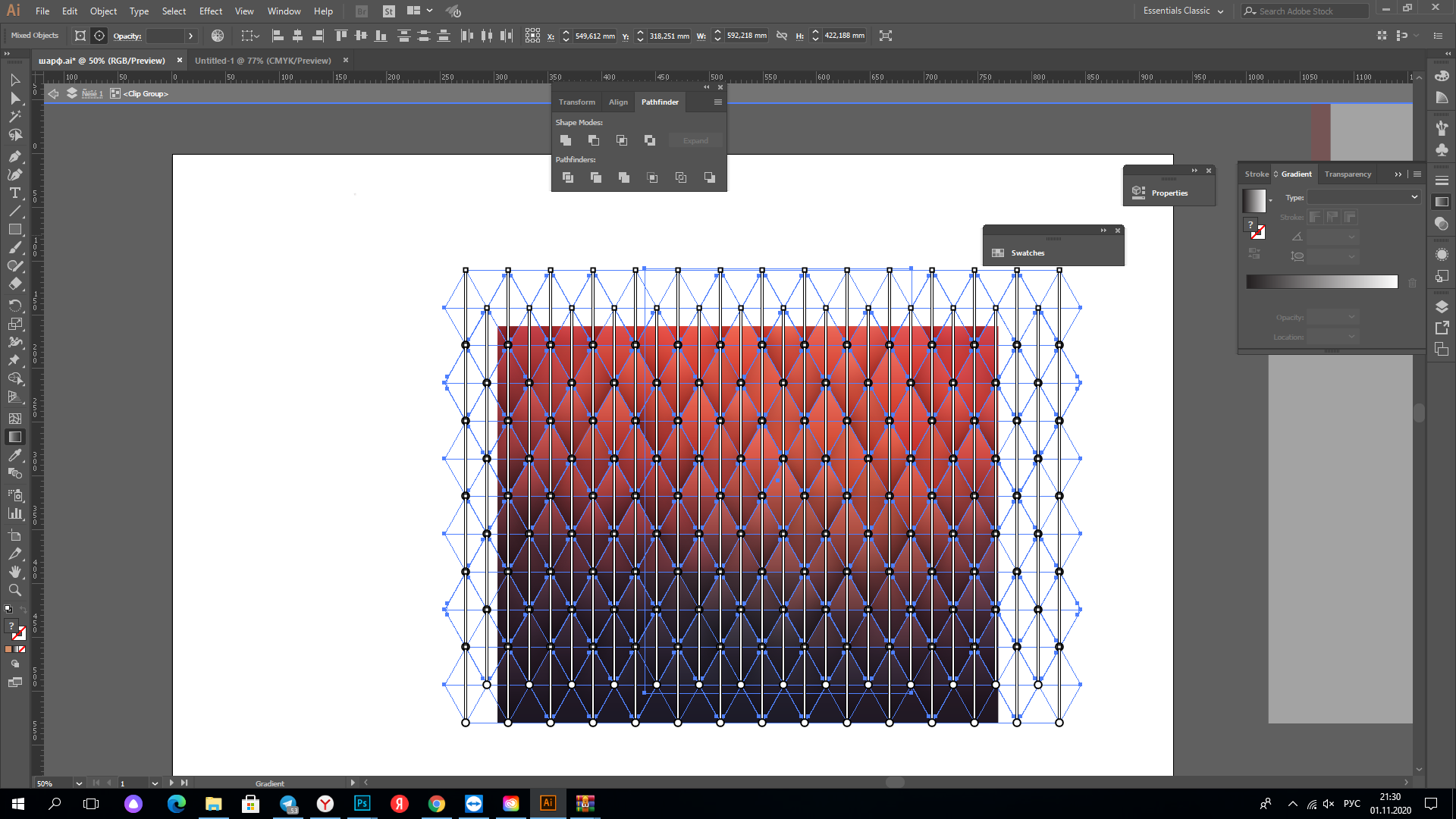Image resolution: width=1456 pixels, height=819 pixels.
Task: Swap fill and stroke in toolbar
Action: pyautogui.click(x=24, y=610)
